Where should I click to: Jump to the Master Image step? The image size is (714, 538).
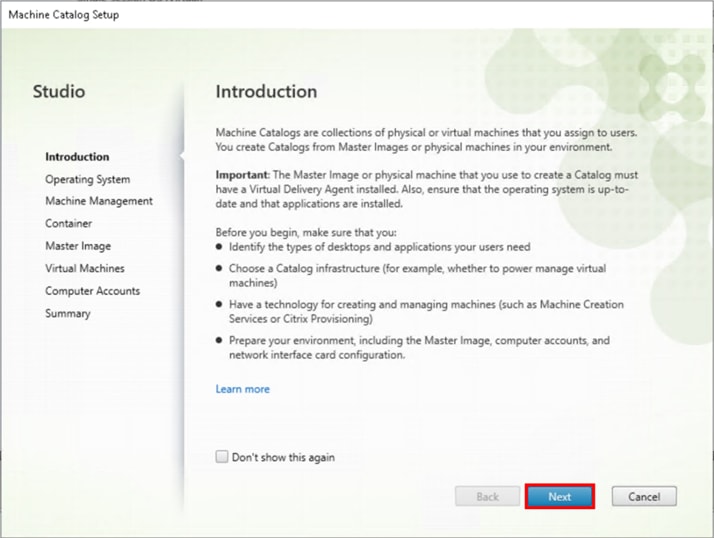78,246
